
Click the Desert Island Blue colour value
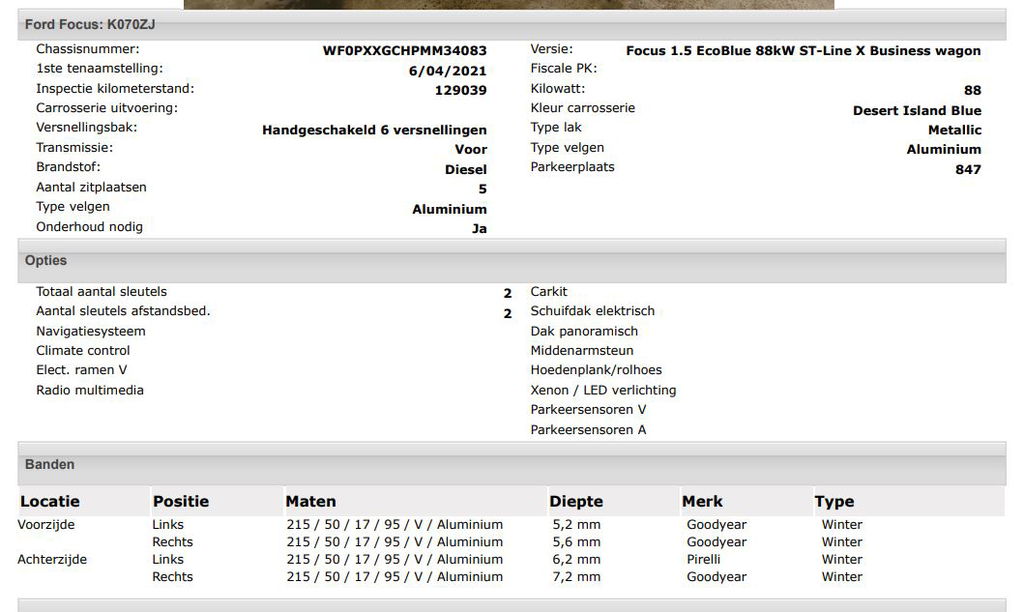916,111
